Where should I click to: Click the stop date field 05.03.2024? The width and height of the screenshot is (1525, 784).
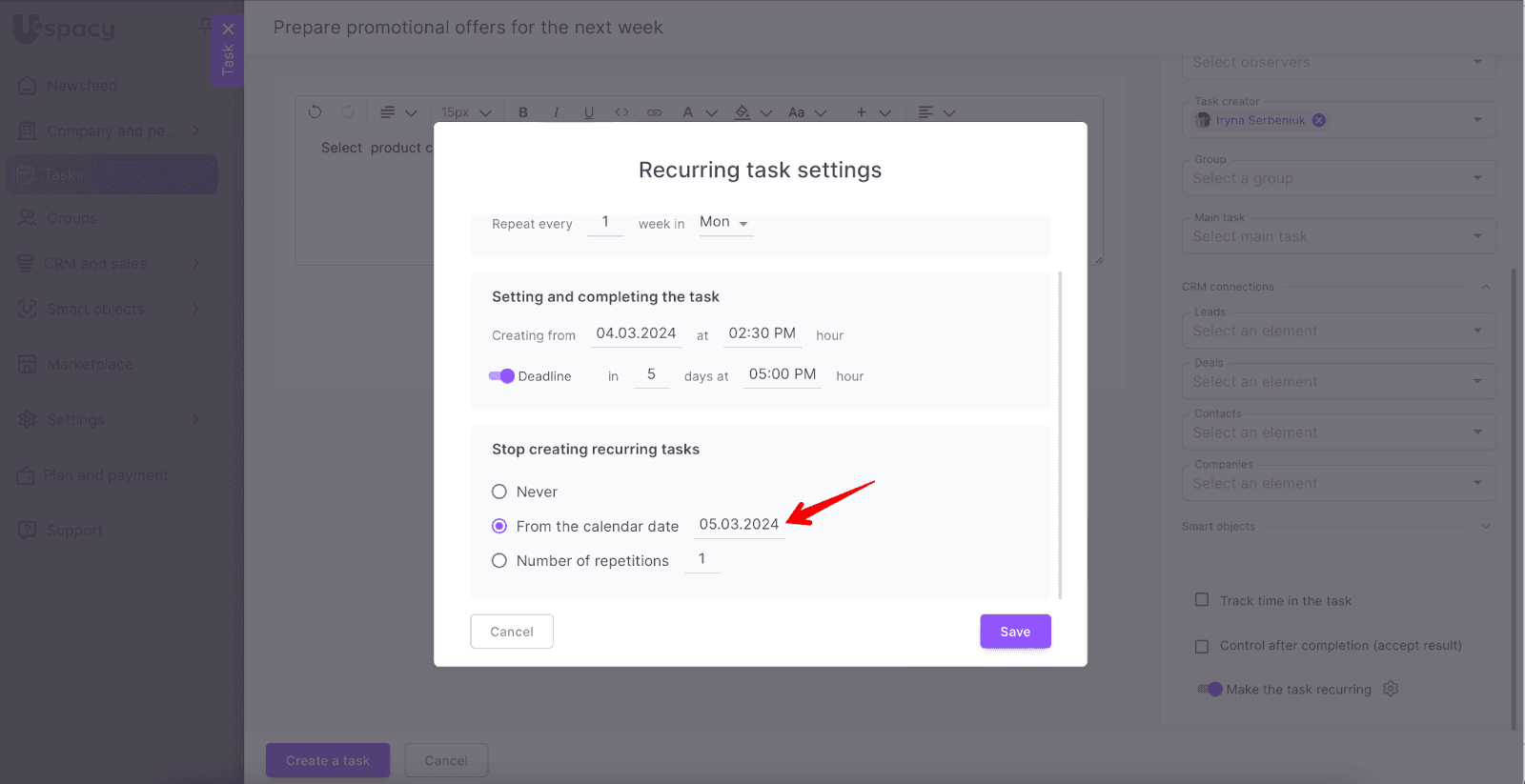click(x=740, y=525)
